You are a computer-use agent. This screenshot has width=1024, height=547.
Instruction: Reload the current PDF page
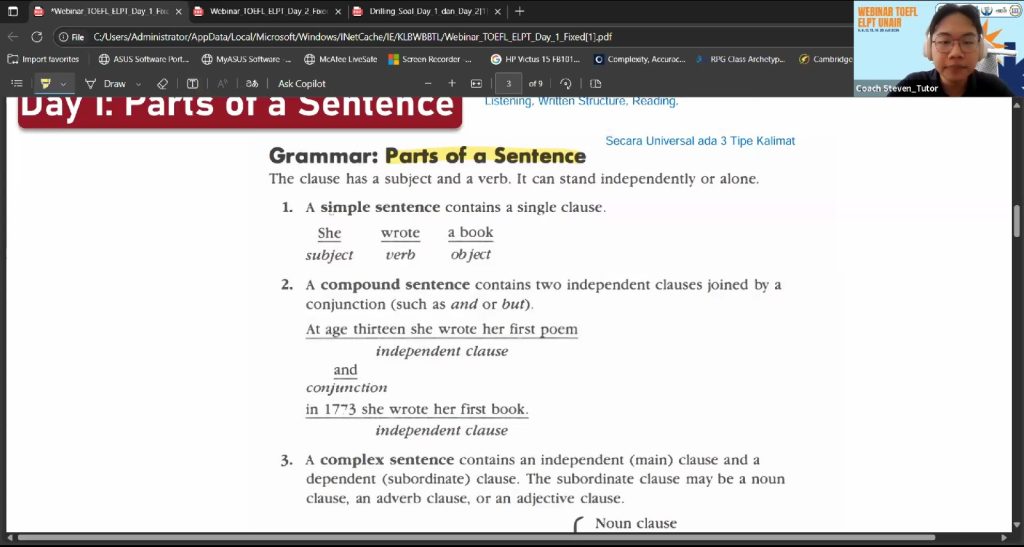point(37,37)
